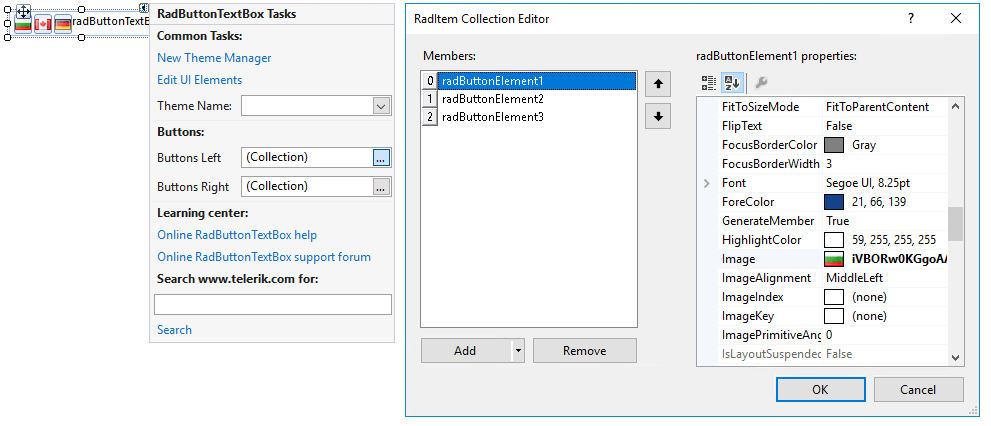Click the Bulgarian flag button in textbox
Image resolution: width=991 pixels, height=426 pixels.
click(x=23, y=24)
